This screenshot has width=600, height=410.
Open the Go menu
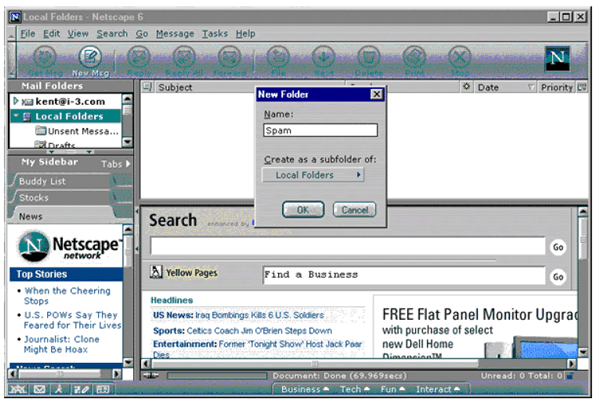coord(142,34)
